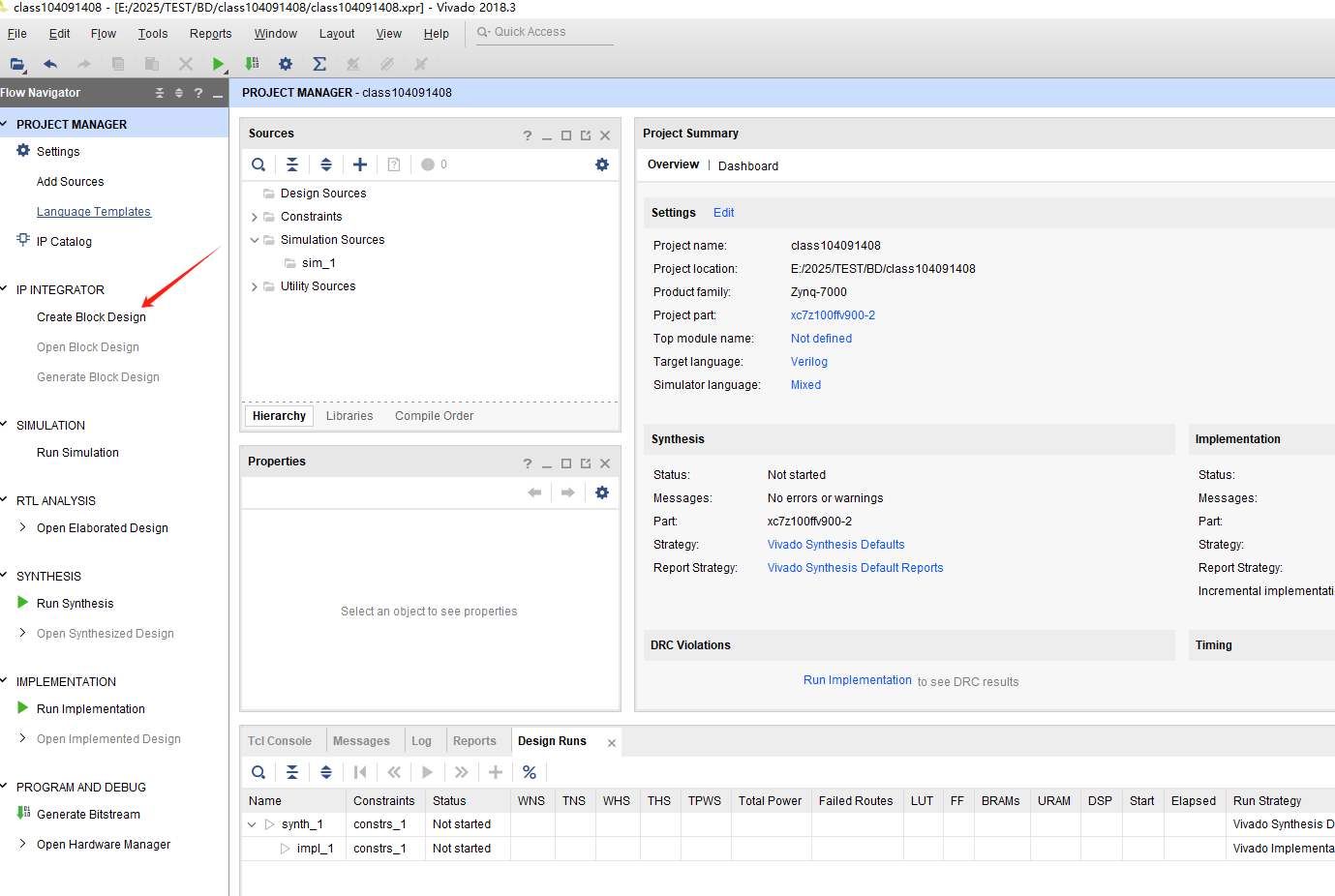Expand the Constraints folder
1335x896 pixels.
pos(255,217)
